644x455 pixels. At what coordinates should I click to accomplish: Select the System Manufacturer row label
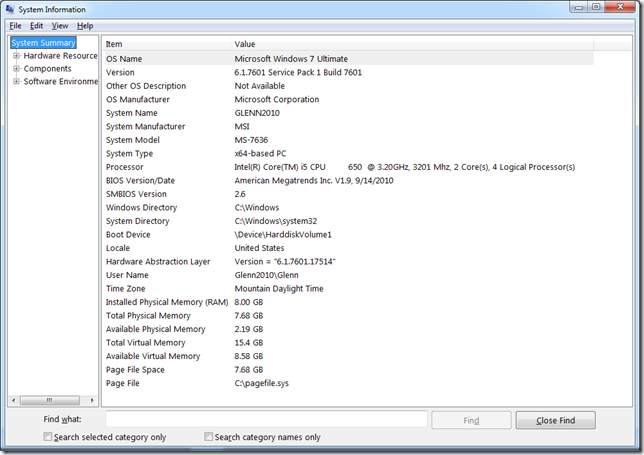click(x=145, y=126)
